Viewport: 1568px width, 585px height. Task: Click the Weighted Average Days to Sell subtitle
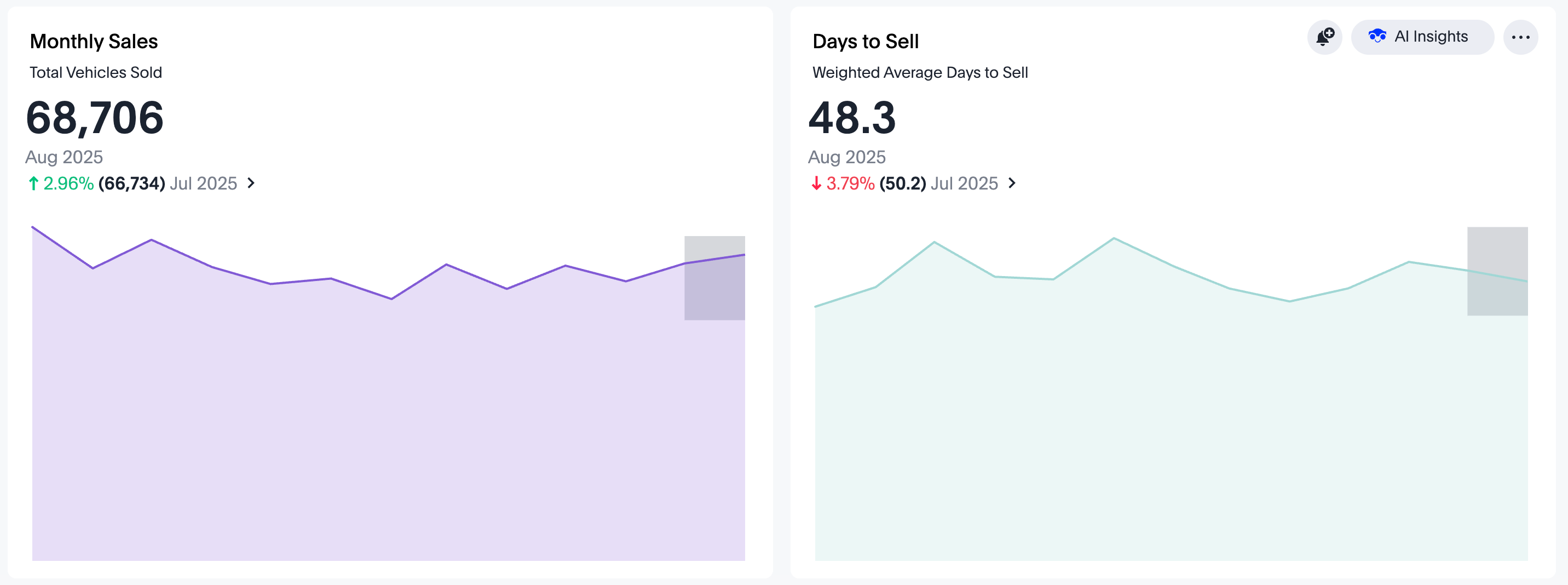(920, 72)
